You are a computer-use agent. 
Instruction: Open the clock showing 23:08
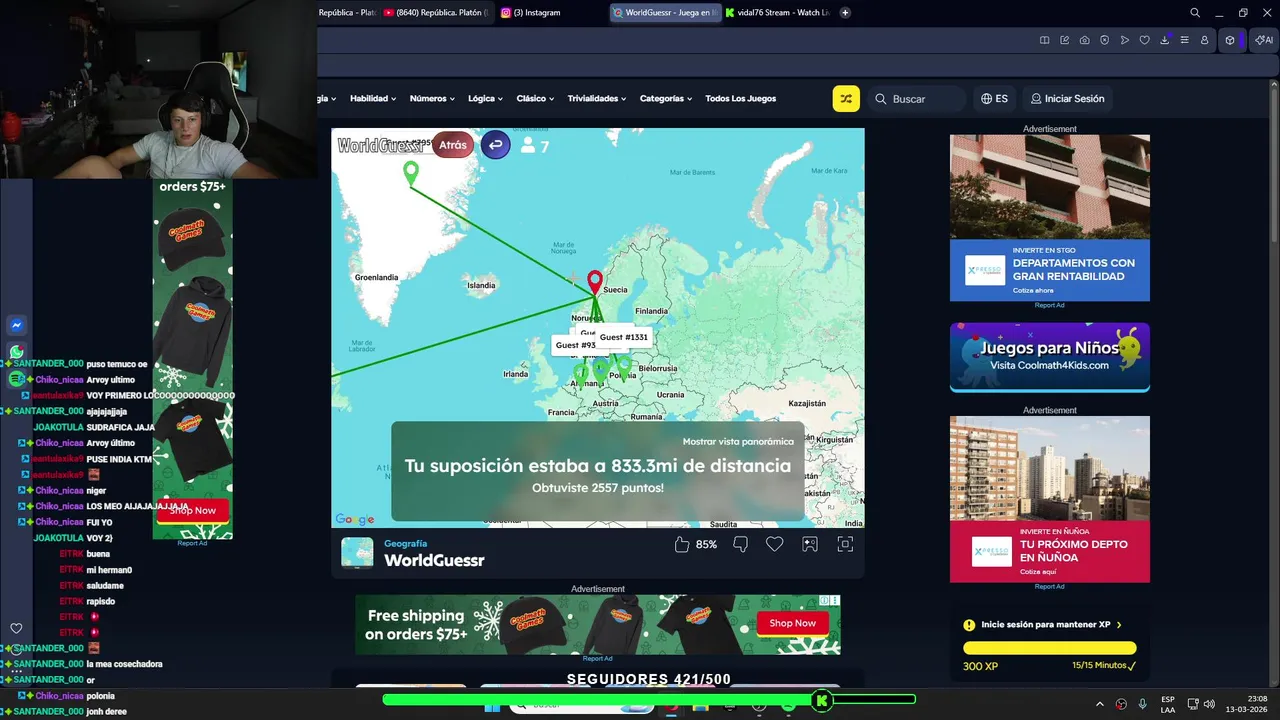tap(1249, 704)
